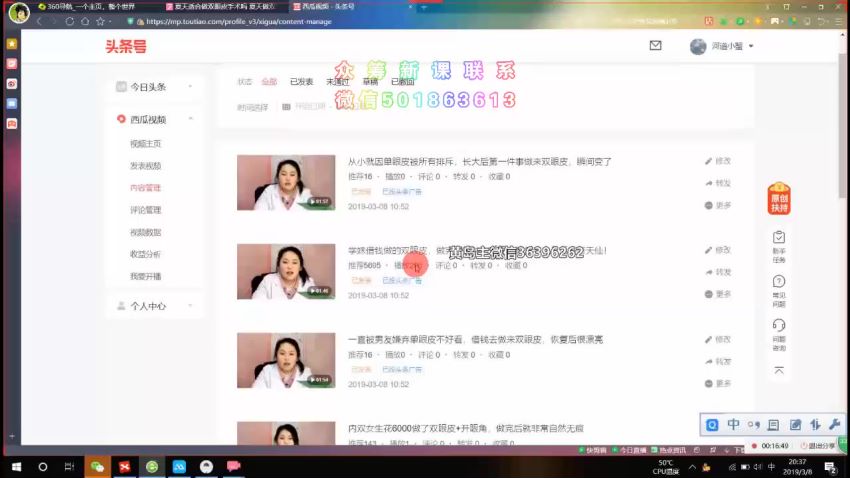Open the 常见问题 help icon

[779, 291]
